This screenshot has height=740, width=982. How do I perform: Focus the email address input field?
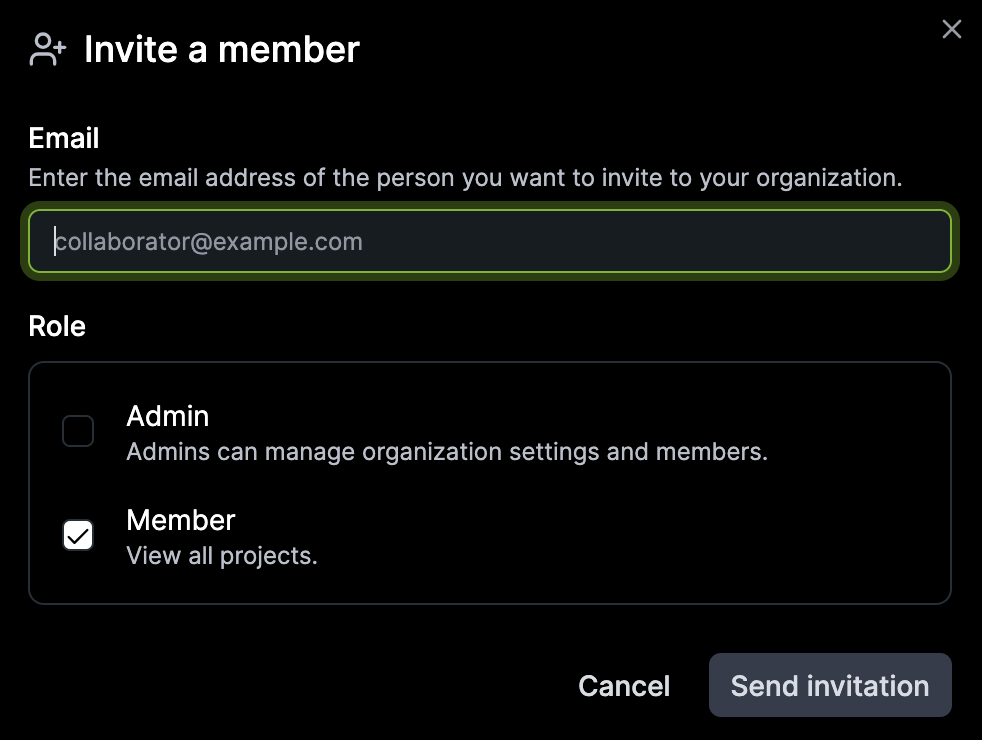coord(490,241)
